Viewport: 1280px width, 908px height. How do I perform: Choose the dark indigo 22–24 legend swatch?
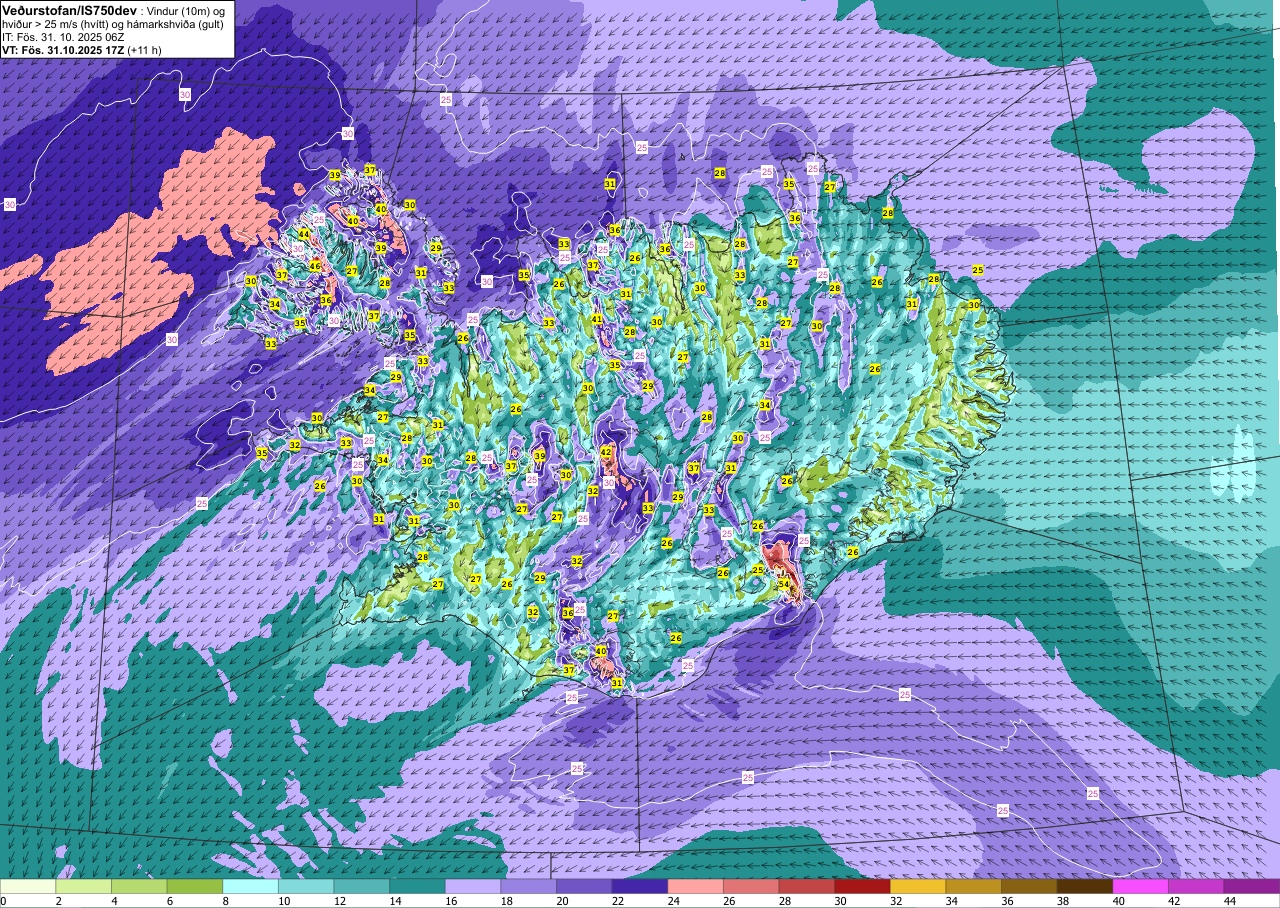click(640, 886)
